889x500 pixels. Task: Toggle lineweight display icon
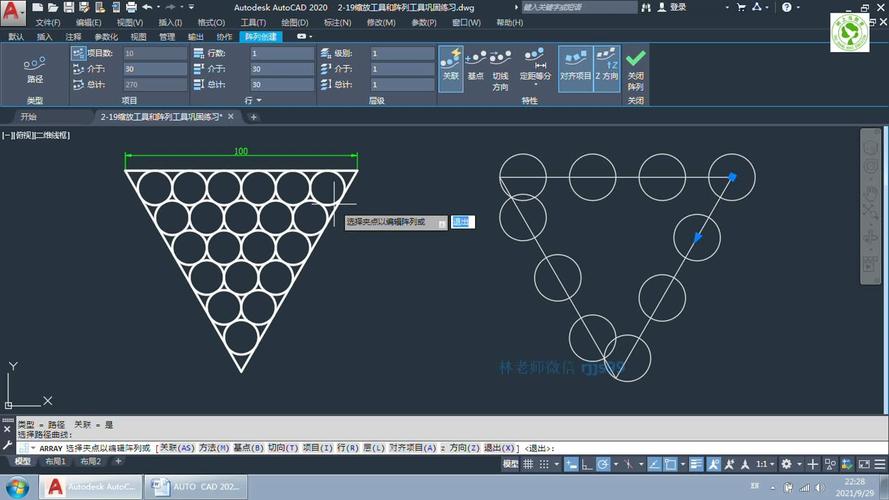696,464
